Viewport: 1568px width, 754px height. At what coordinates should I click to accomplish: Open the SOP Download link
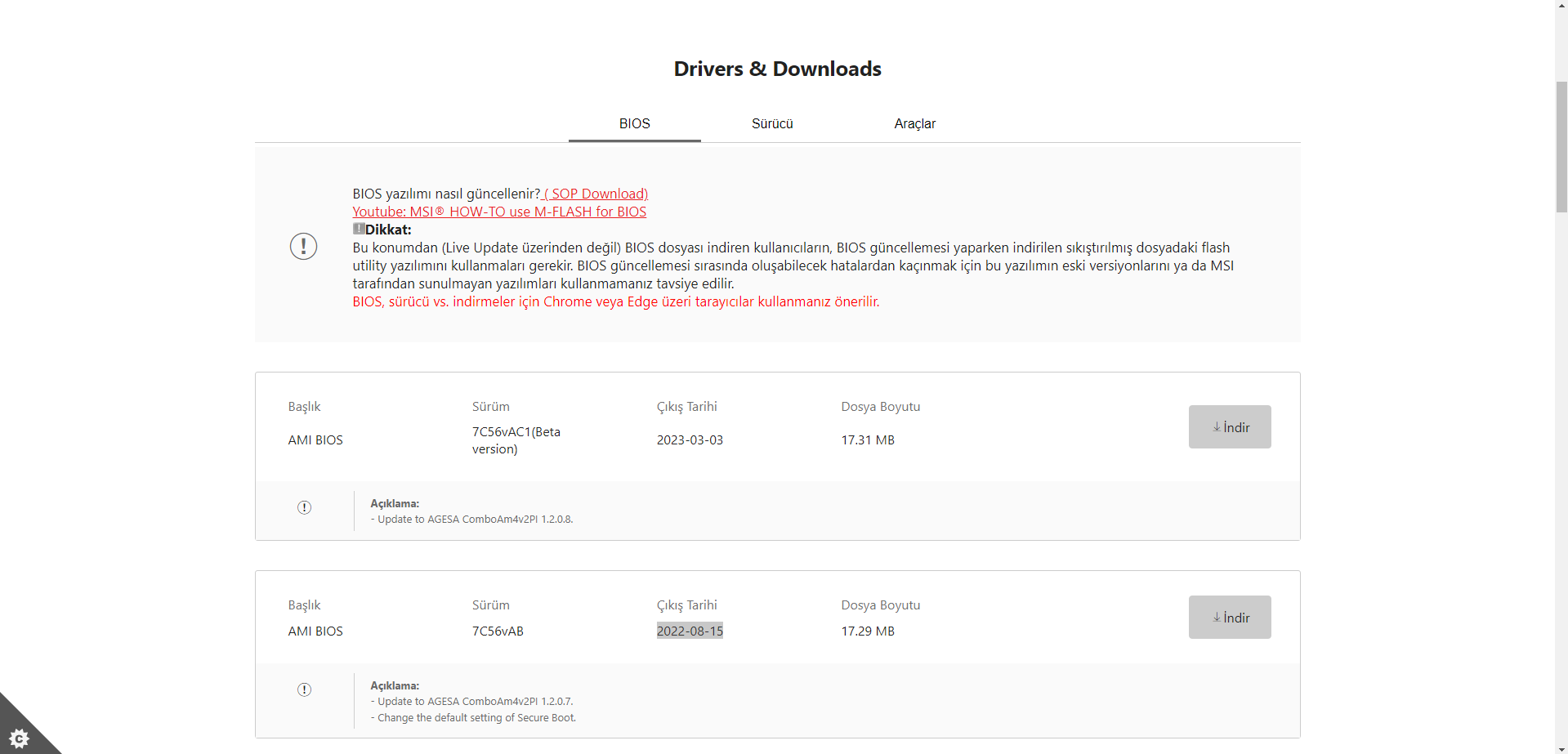tap(596, 194)
